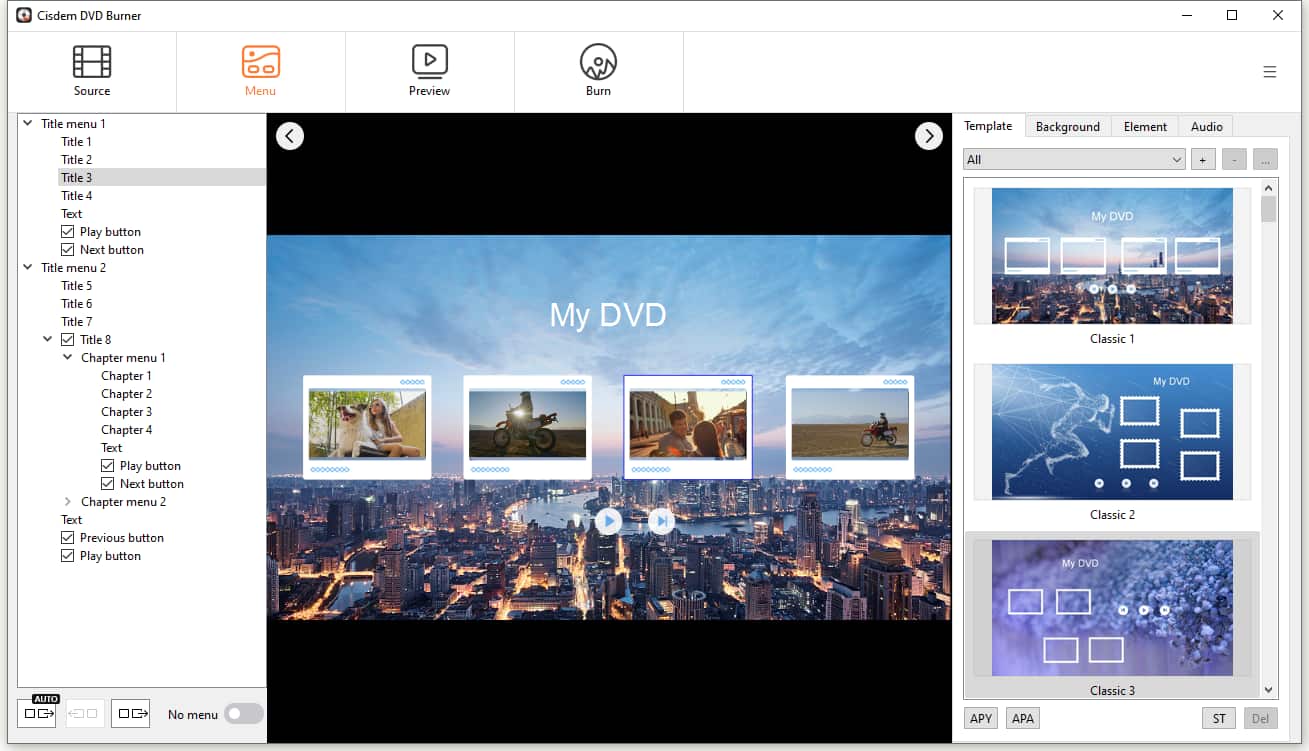Switch to the Background tab
Image resolution: width=1309 pixels, height=751 pixels.
point(1067,127)
